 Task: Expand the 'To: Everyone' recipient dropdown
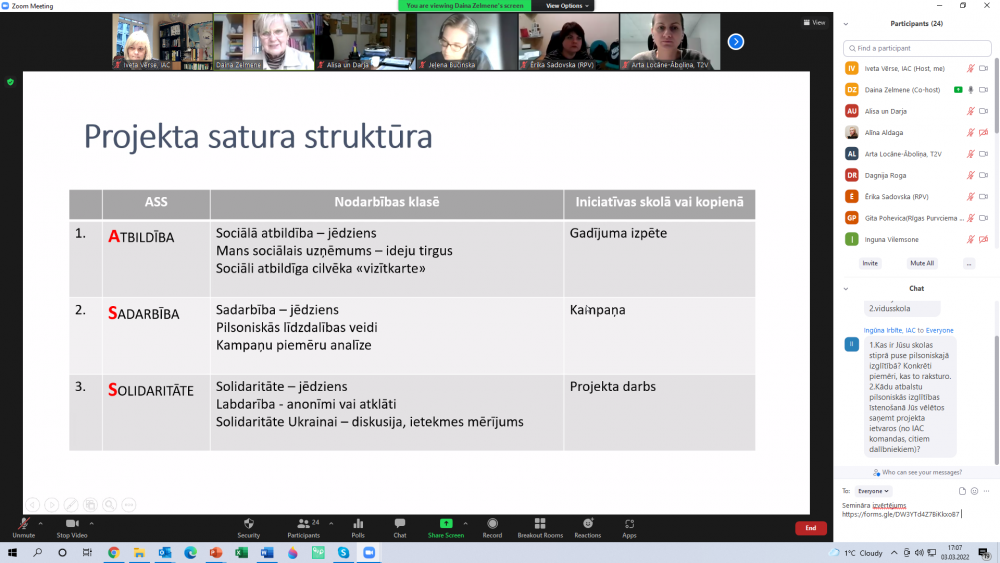click(873, 491)
